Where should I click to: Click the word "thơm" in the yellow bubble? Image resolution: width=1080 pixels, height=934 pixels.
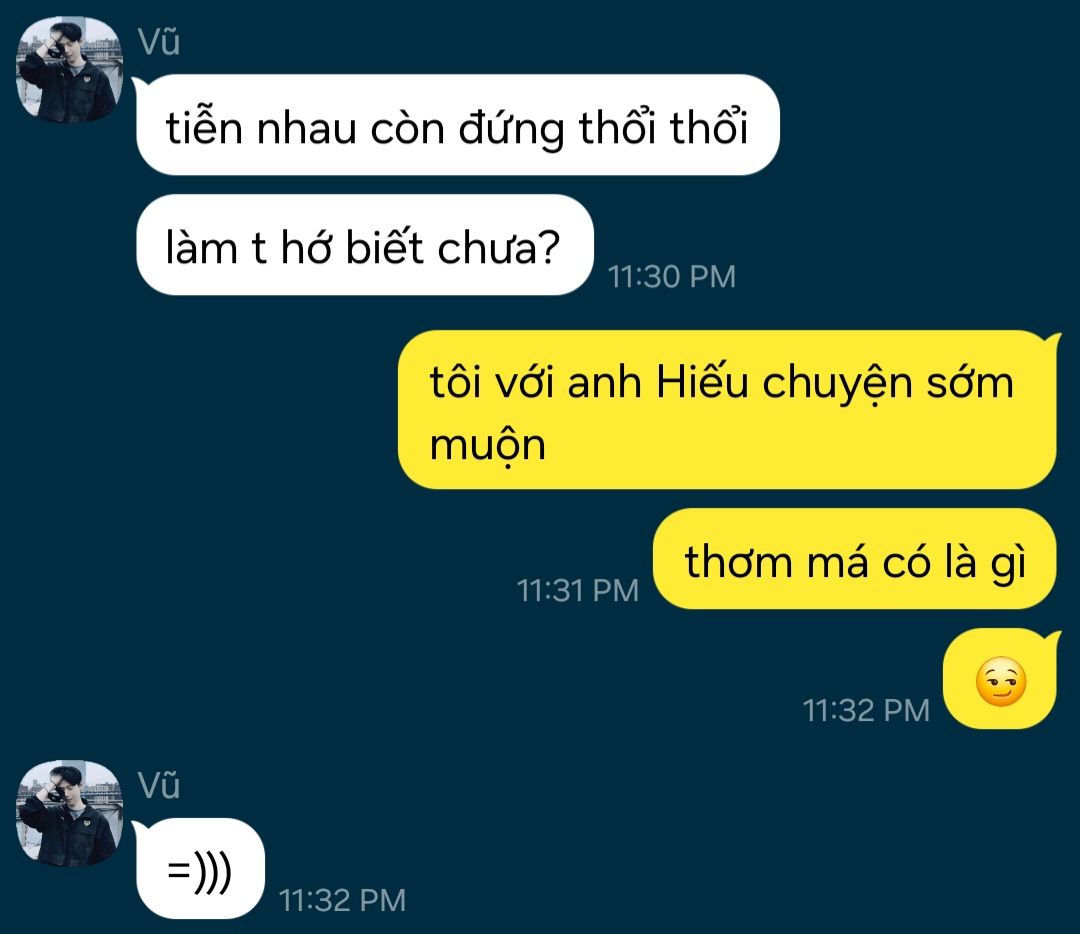click(x=738, y=561)
